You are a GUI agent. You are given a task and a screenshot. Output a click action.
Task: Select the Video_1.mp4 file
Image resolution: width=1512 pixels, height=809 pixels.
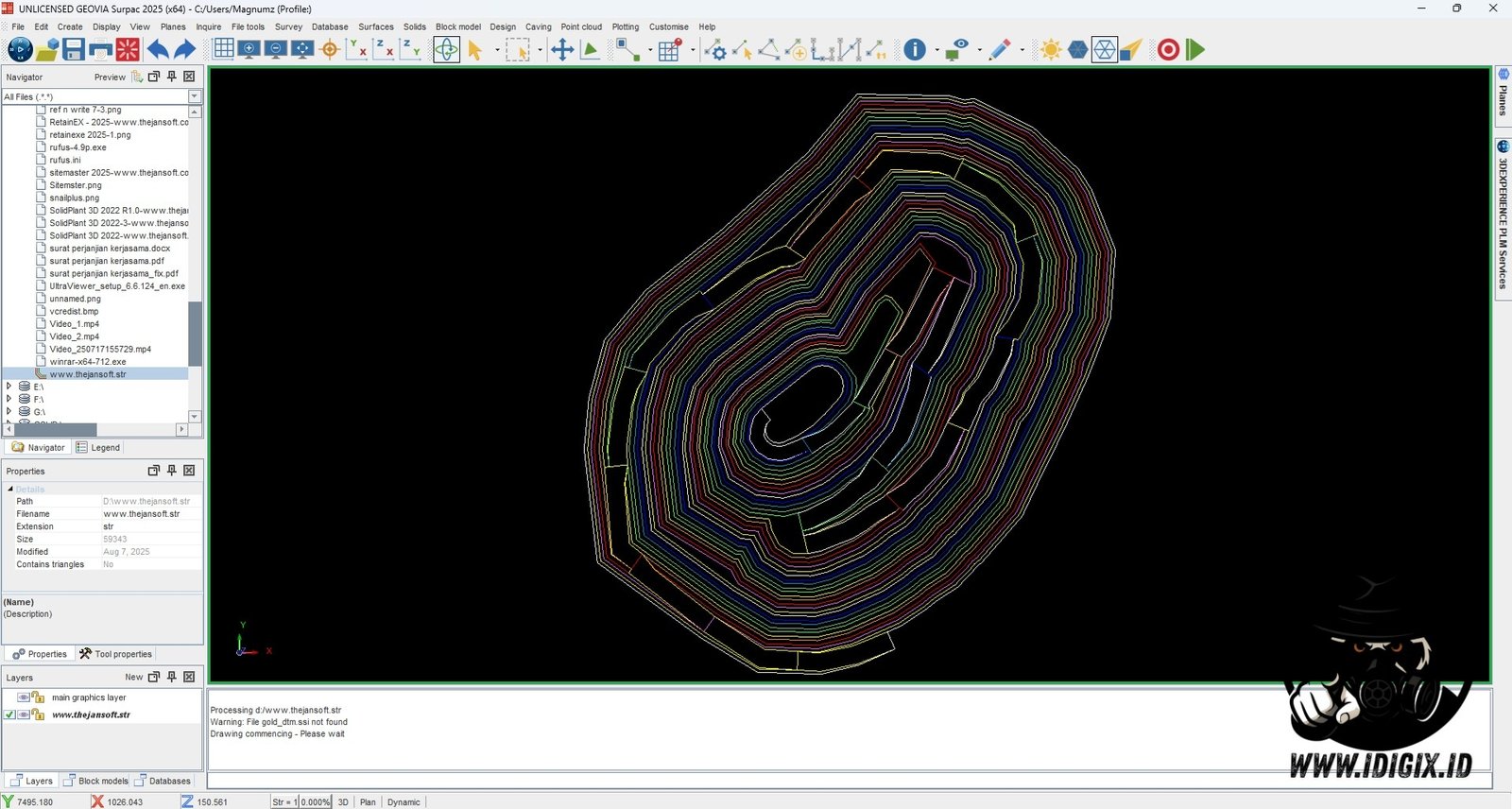pyautogui.click(x=74, y=323)
